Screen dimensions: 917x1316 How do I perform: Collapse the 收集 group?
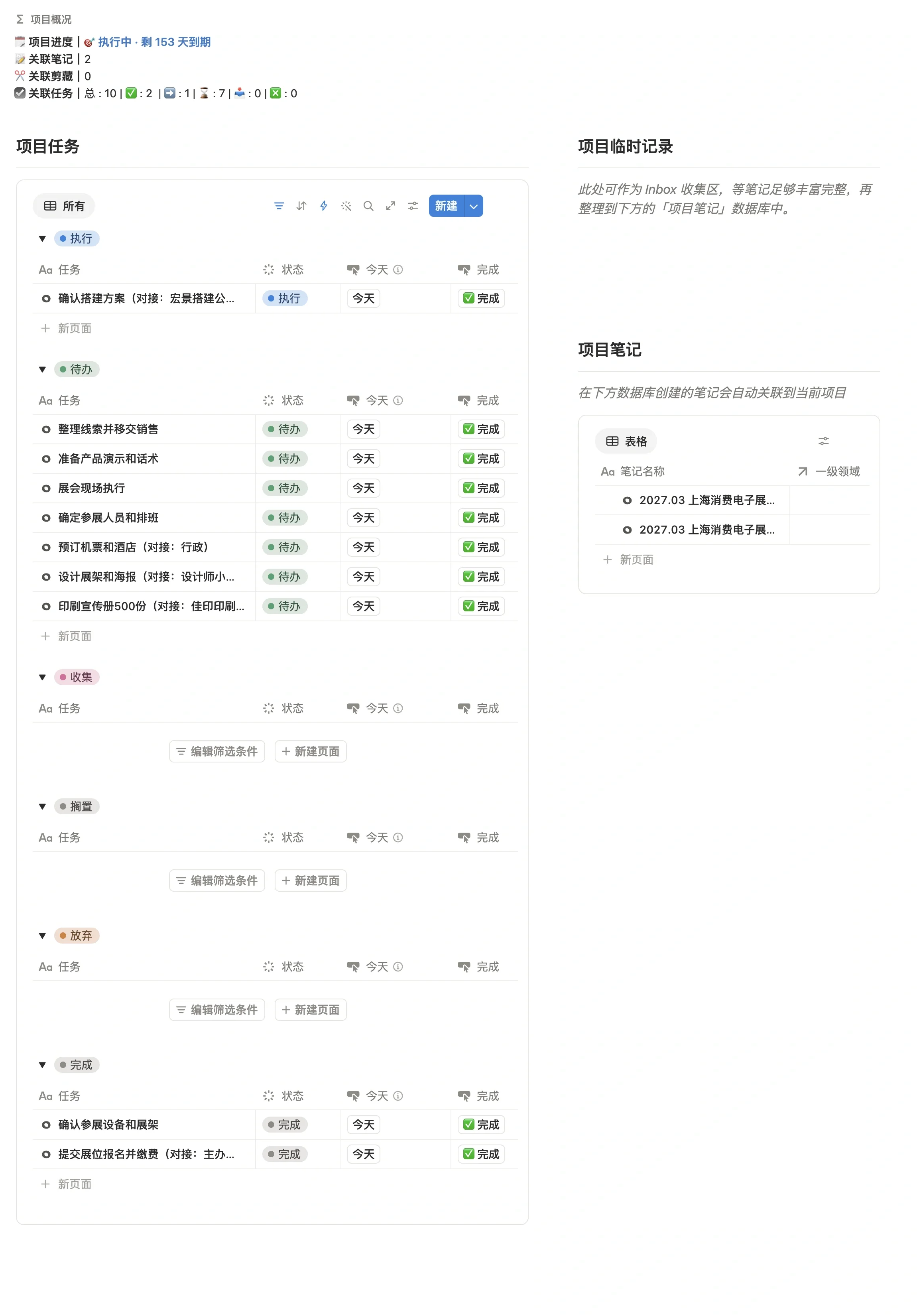[42, 678]
